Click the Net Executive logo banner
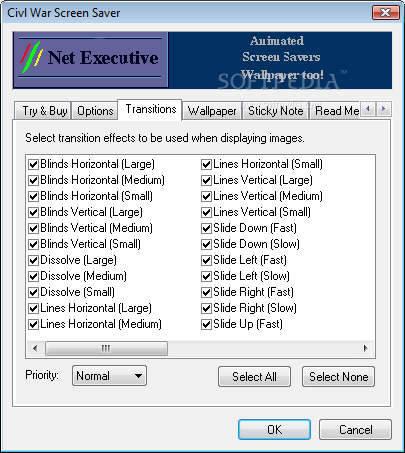The image size is (405, 453). (x=90, y=60)
